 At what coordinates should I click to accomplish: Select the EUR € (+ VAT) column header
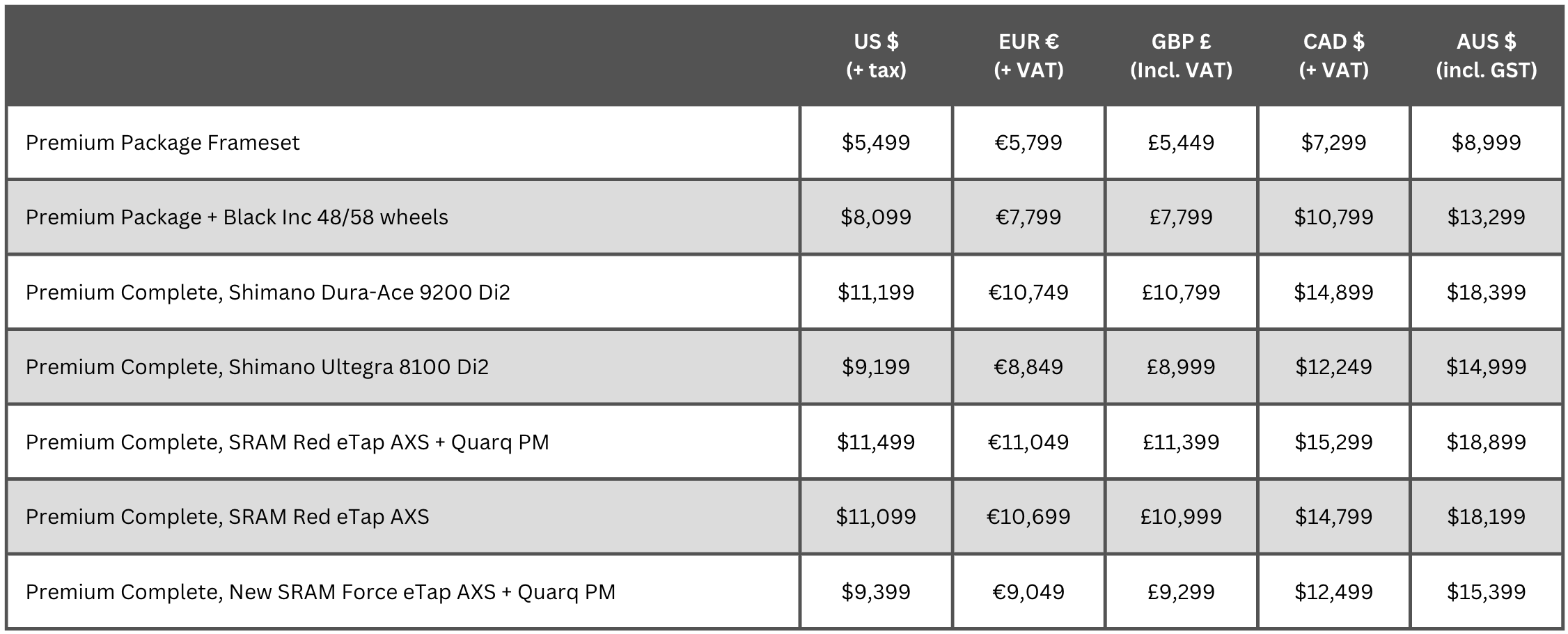(1028, 56)
